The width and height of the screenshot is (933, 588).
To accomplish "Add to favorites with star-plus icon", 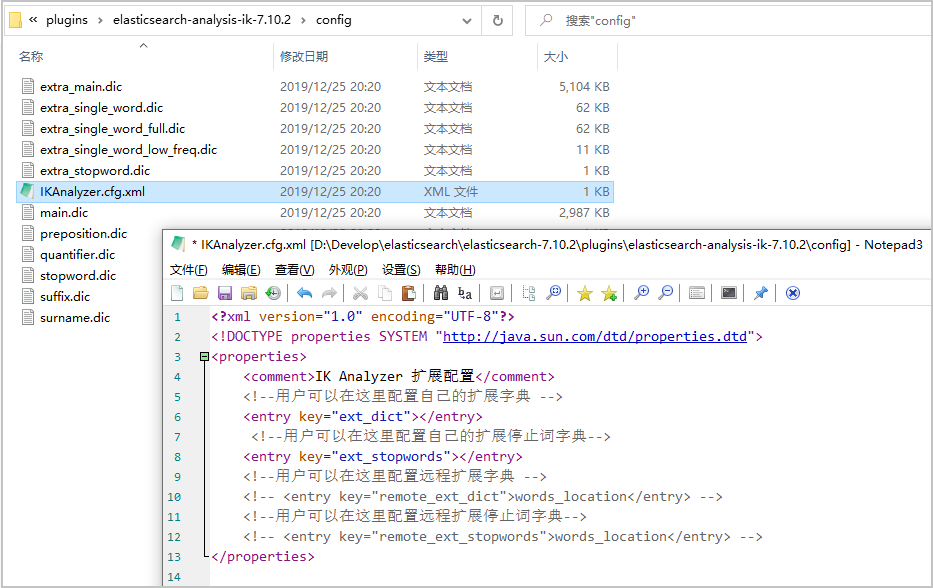I will (609, 293).
